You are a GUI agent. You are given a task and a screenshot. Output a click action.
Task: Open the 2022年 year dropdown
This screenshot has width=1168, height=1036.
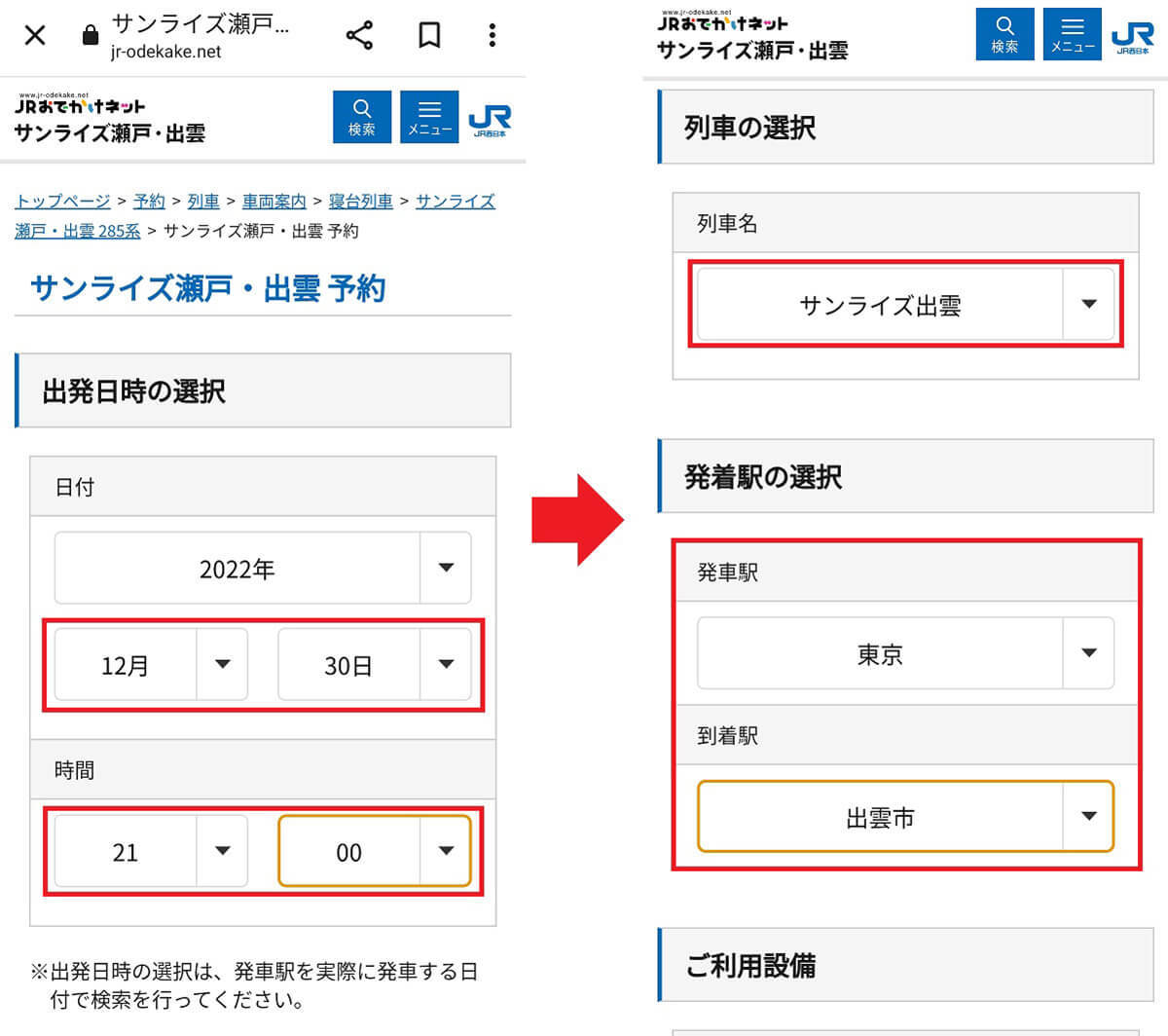263,568
